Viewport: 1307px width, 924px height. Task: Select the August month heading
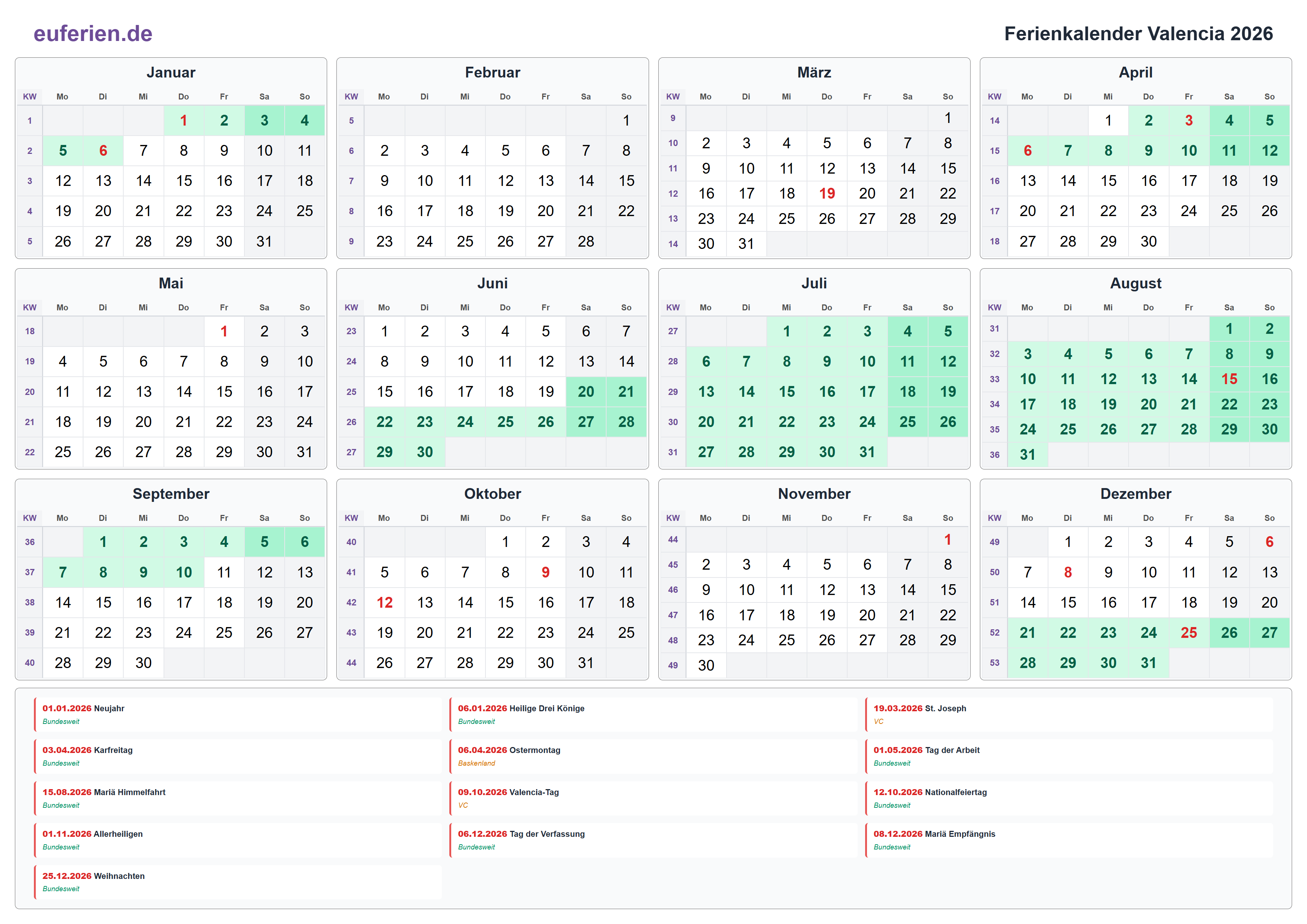coord(1136,283)
